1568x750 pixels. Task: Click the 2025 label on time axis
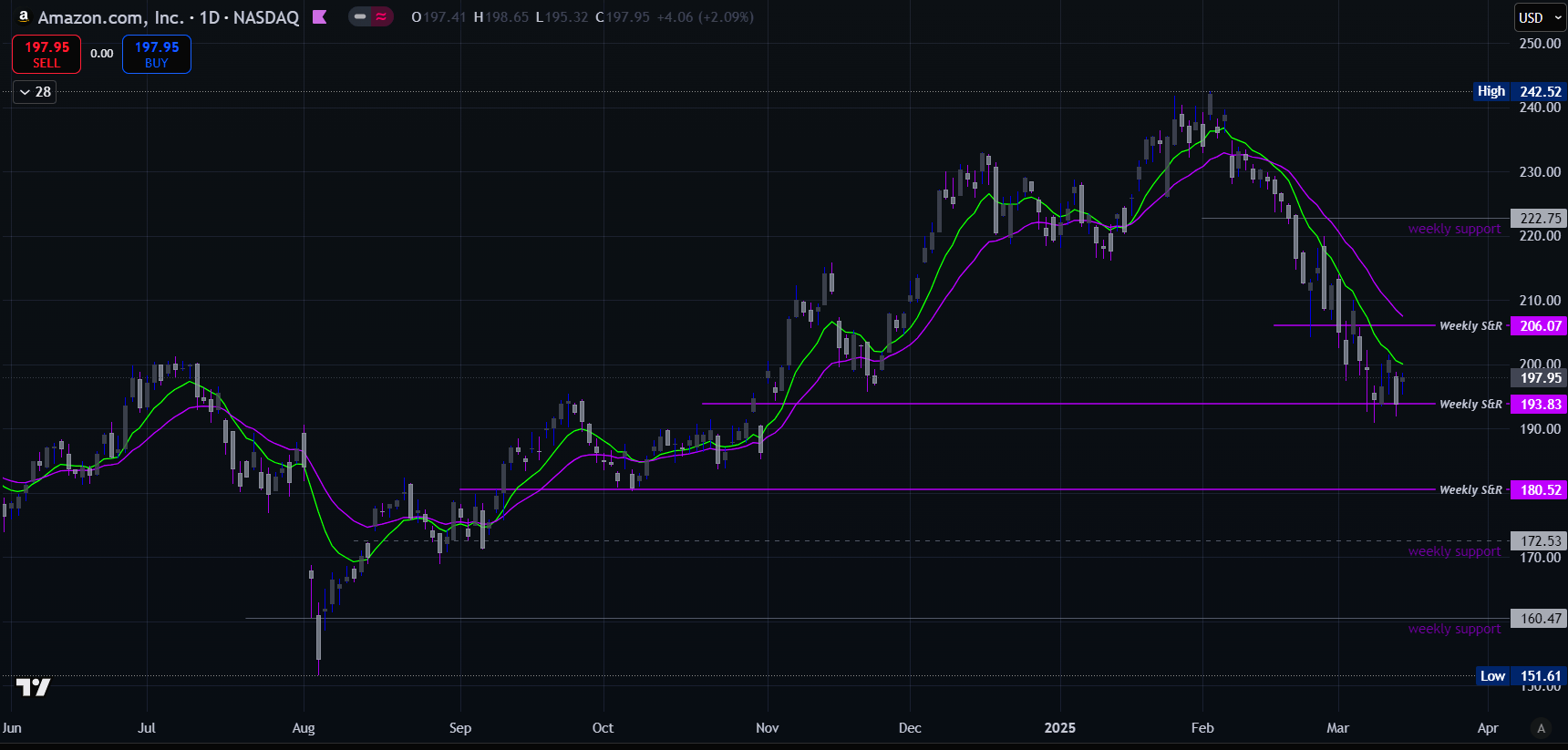(1060, 728)
